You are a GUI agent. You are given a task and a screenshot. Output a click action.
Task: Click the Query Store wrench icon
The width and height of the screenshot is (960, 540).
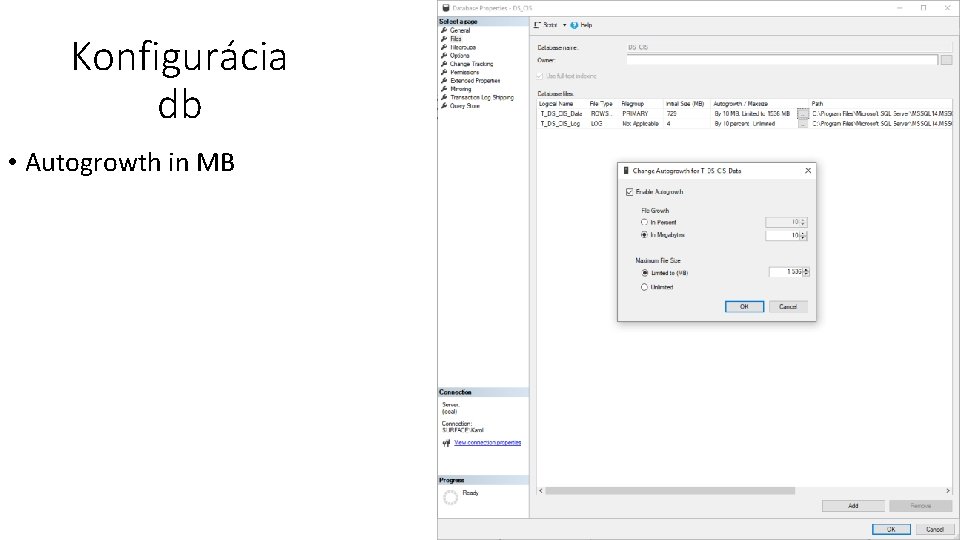click(444, 106)
